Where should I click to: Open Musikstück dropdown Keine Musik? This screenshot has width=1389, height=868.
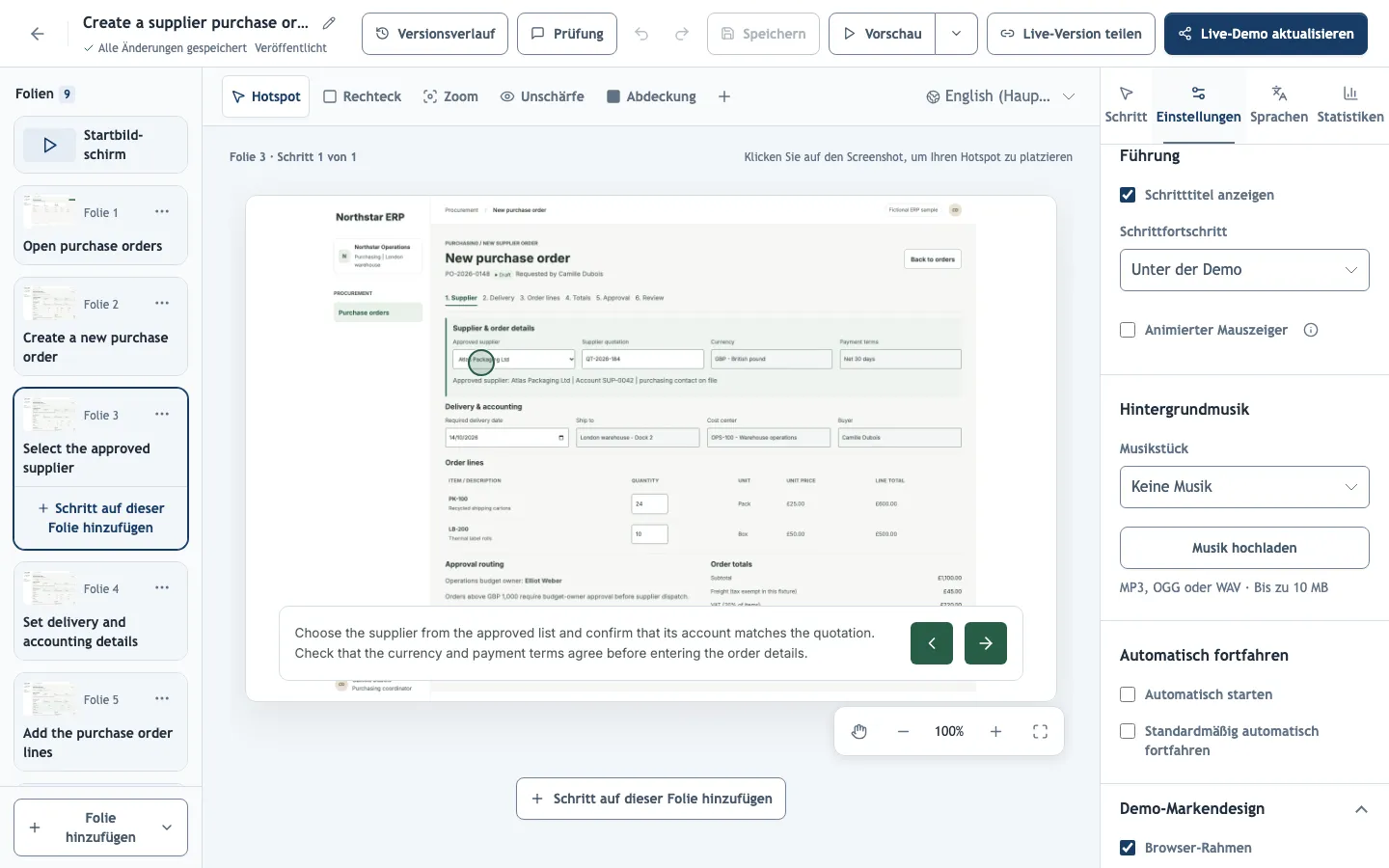click(x=1244, y=487)
